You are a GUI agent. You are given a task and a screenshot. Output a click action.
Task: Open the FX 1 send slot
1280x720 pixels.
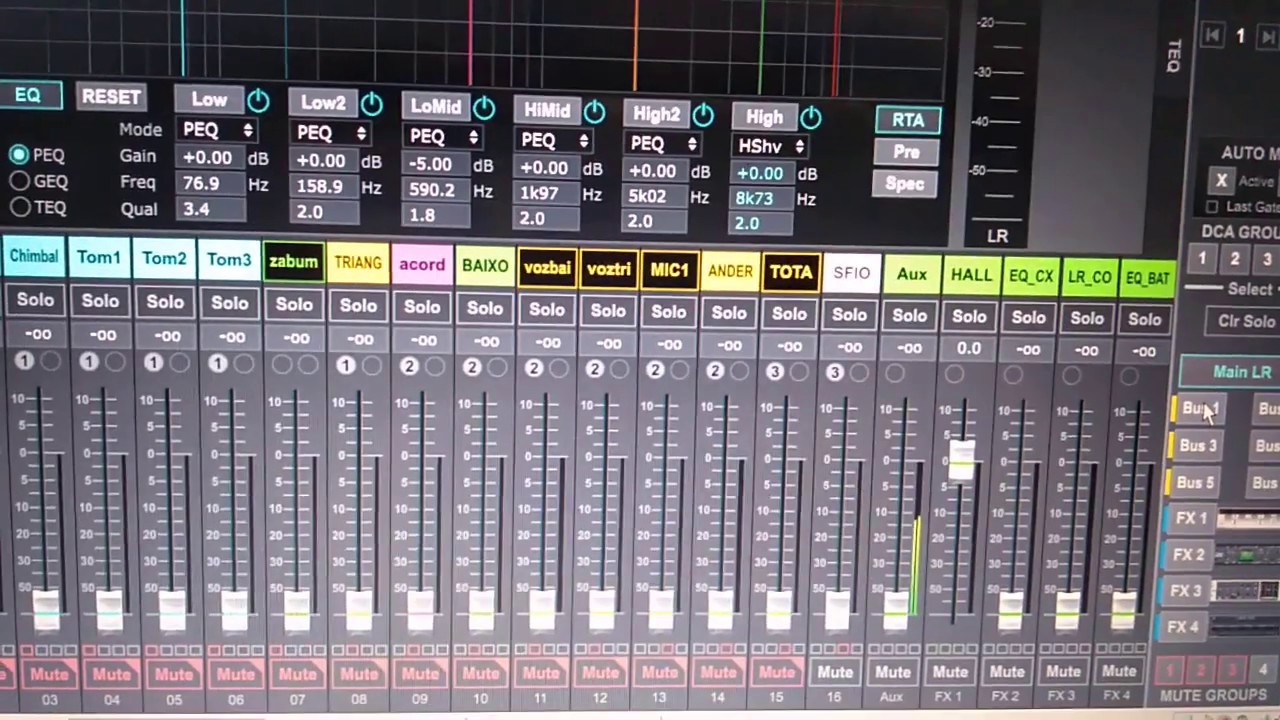coord(1191,518)
